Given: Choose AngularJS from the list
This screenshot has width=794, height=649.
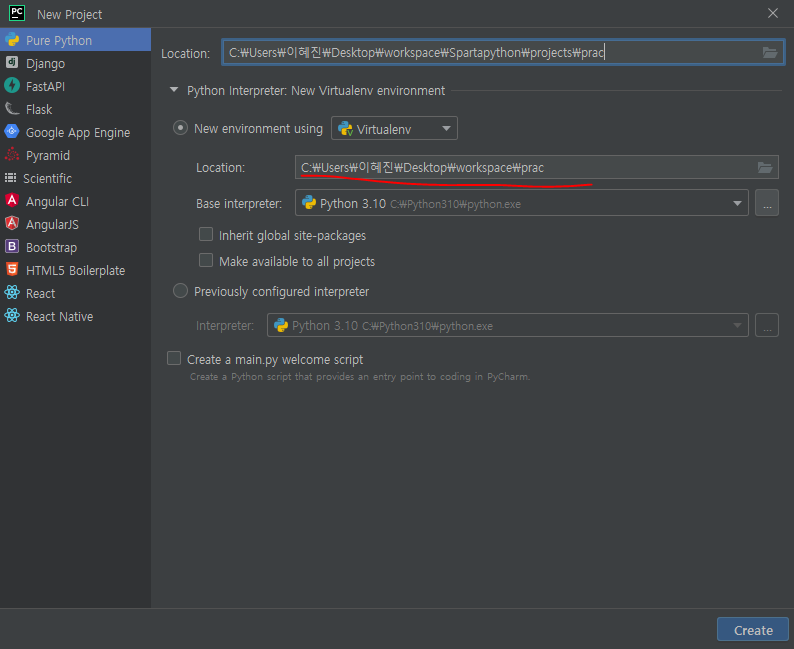Looking at the screenshot, I should [x=75, y=224].
